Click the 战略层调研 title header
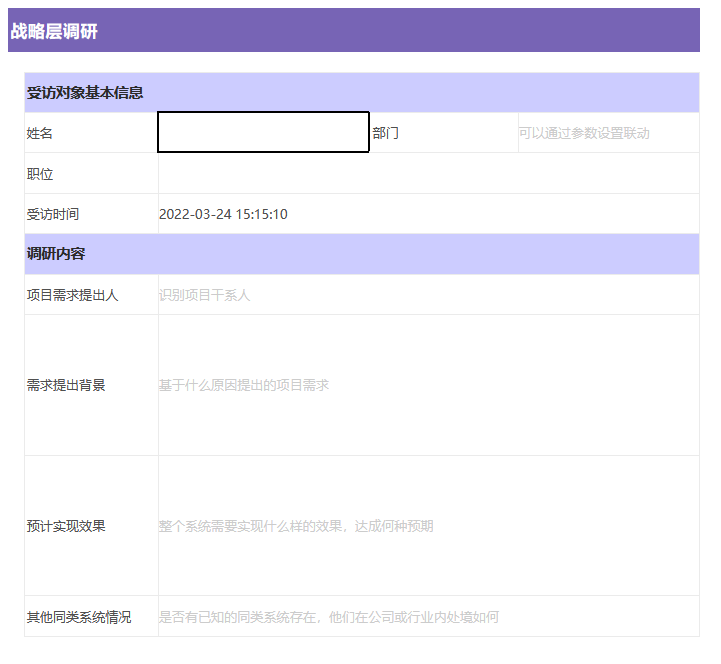Viewport: 721px width, 664px height. [354, 30]
